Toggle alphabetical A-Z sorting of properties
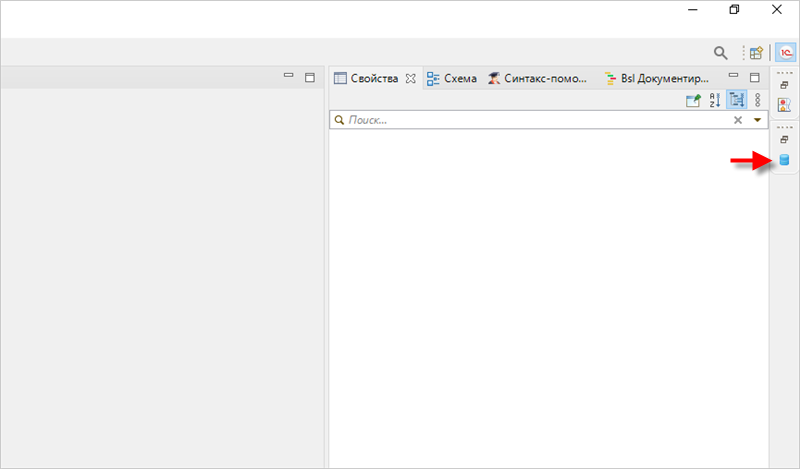The width and height of the screenshot is (800, 469). coord(715,100)
